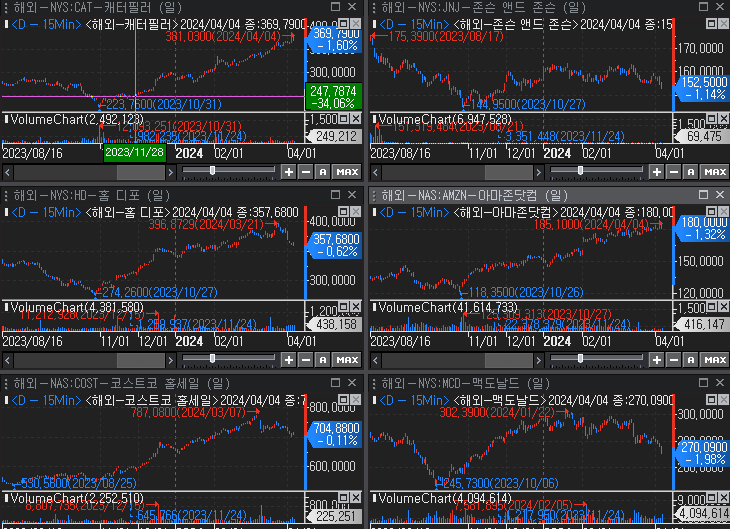Click the scroll-left arrow on JNJ chart
Viewport: 730px width, 529px height.
(x=376, y=172)
